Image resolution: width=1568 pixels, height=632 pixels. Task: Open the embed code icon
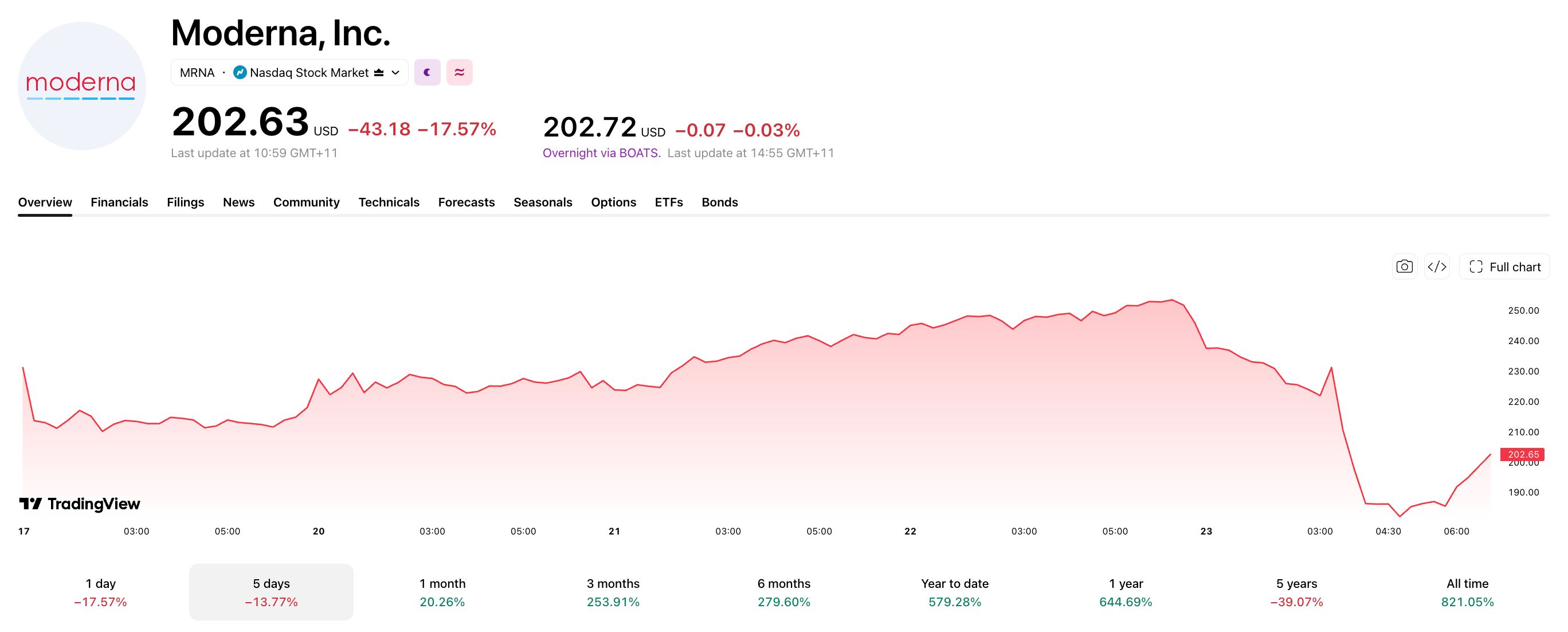point(1437,267)
